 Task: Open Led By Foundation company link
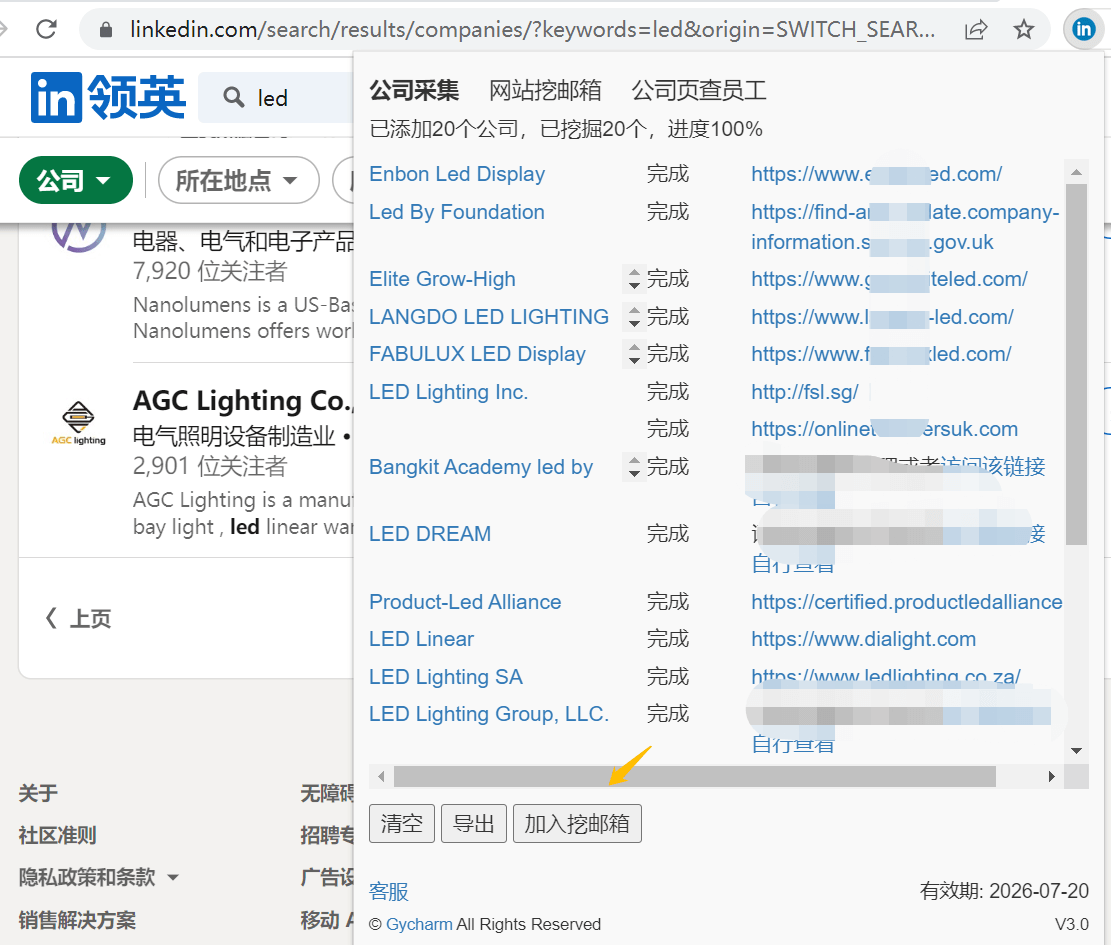coord(457,213)
